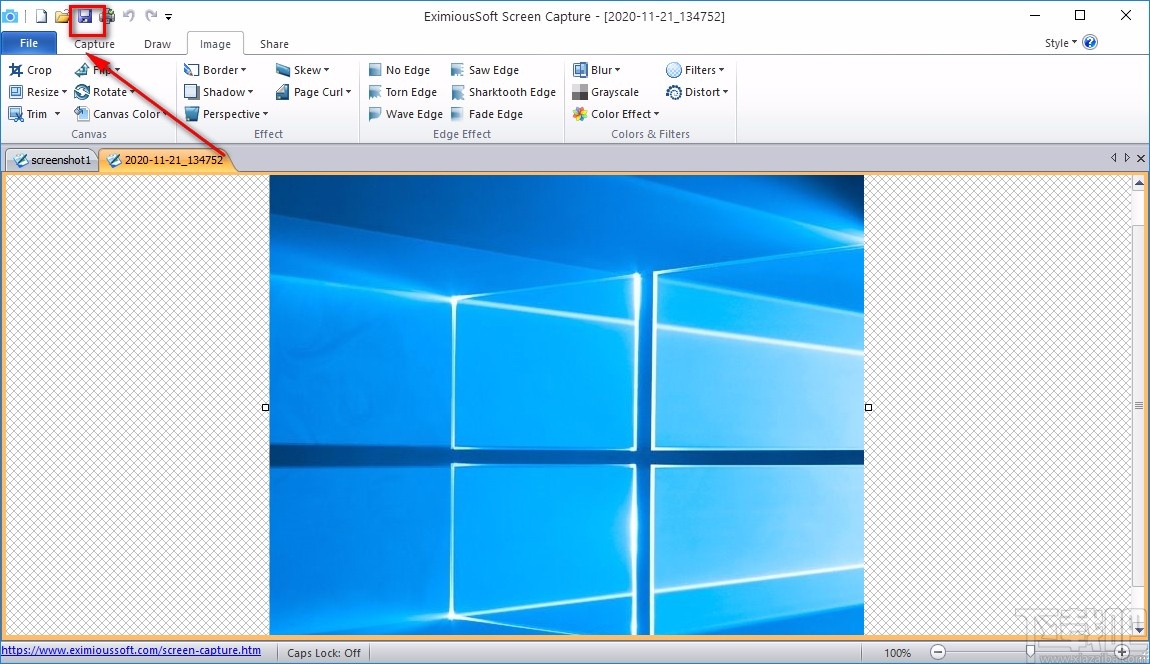Click the Resize image icon
The width and height of the screenshot is (1150, 664).
point(16,92)
